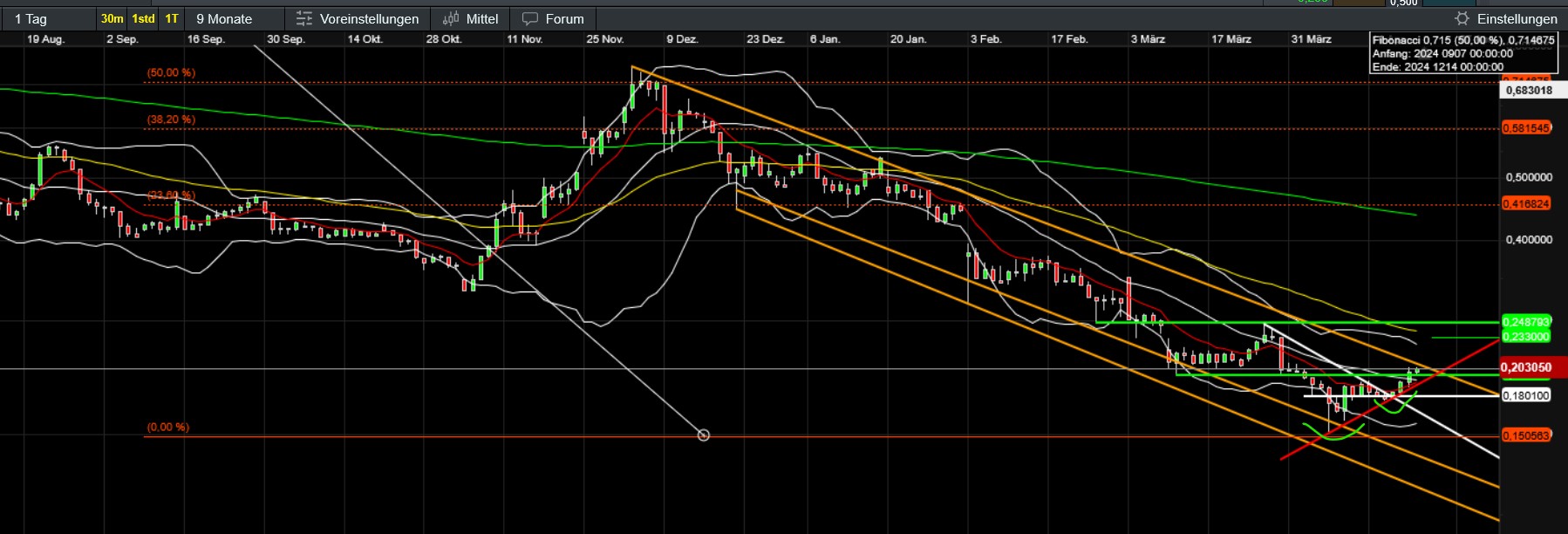This screenshot has height=534, width=1568.
Task: Click the orange 0,581545 price marker
Action: 1526,128
